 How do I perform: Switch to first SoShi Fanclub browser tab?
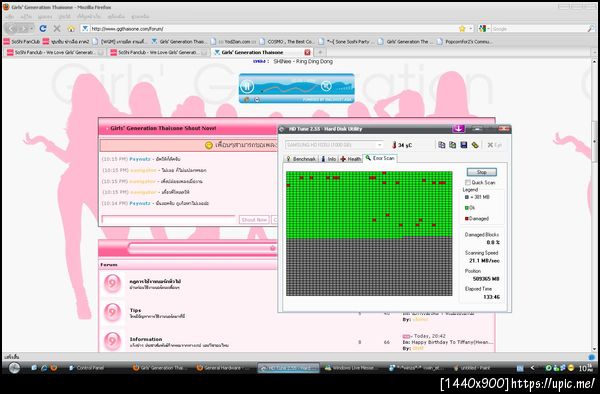[x=54, y=52]
